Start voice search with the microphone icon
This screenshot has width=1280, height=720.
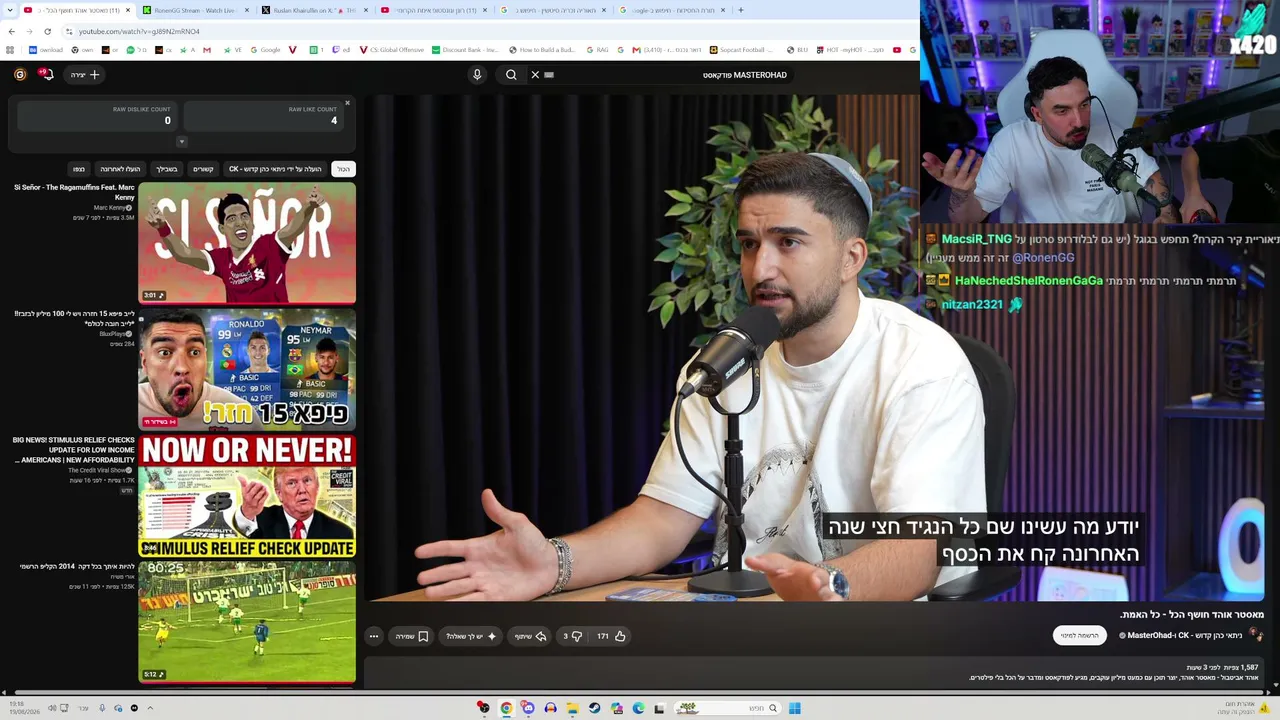(x=477, y=75)
